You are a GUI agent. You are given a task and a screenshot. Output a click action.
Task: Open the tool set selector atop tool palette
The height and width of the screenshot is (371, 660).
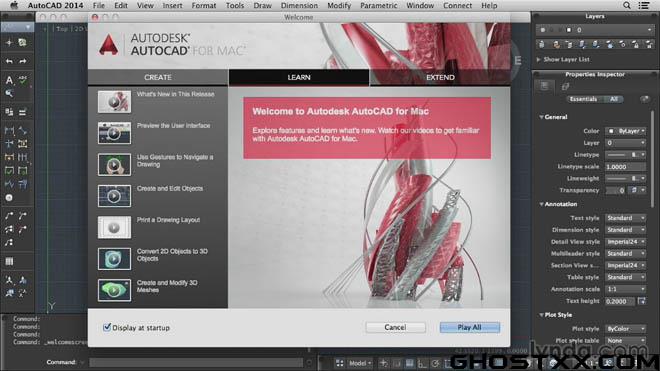(17, 27)
